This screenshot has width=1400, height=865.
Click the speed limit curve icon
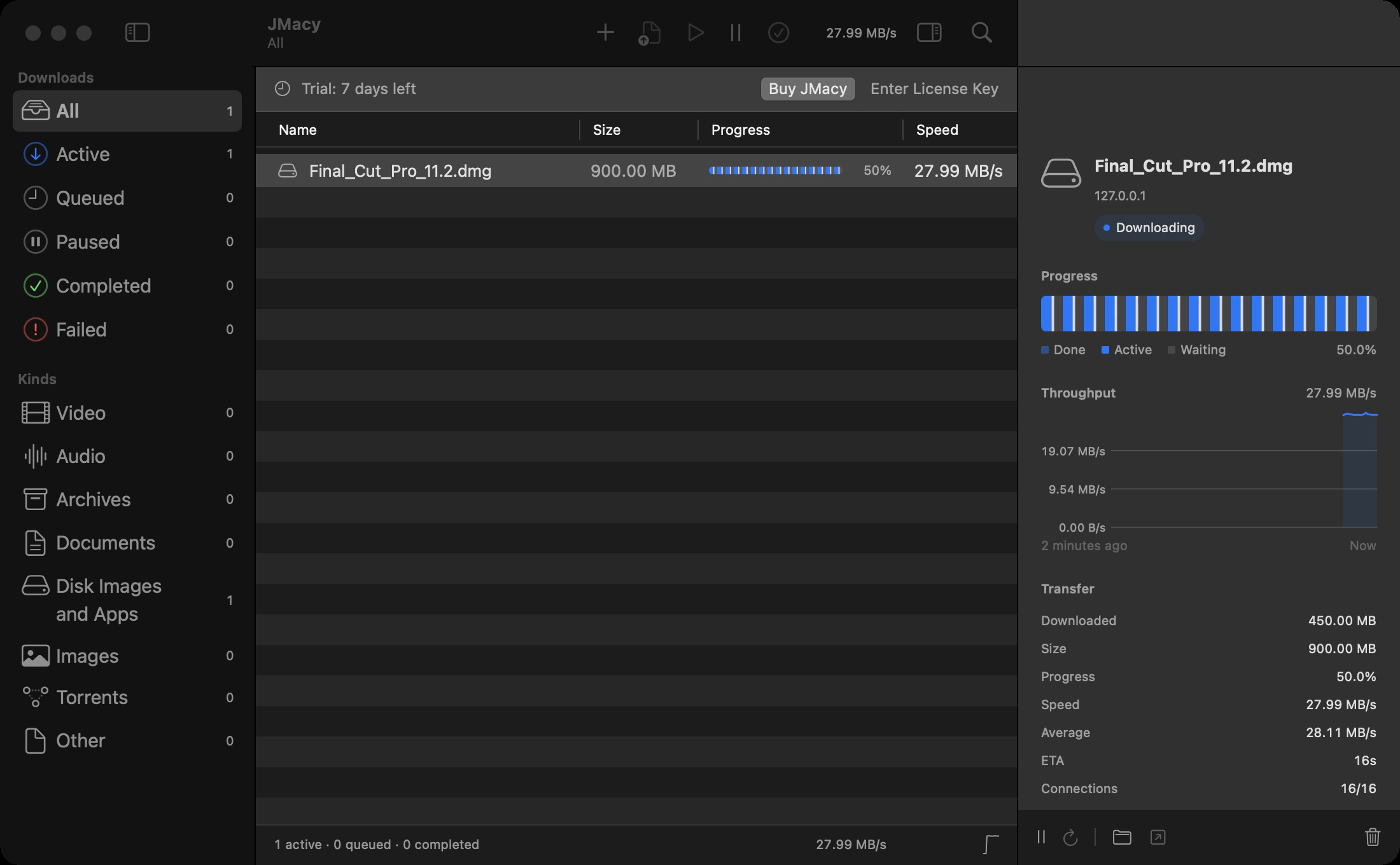[991, 845]
